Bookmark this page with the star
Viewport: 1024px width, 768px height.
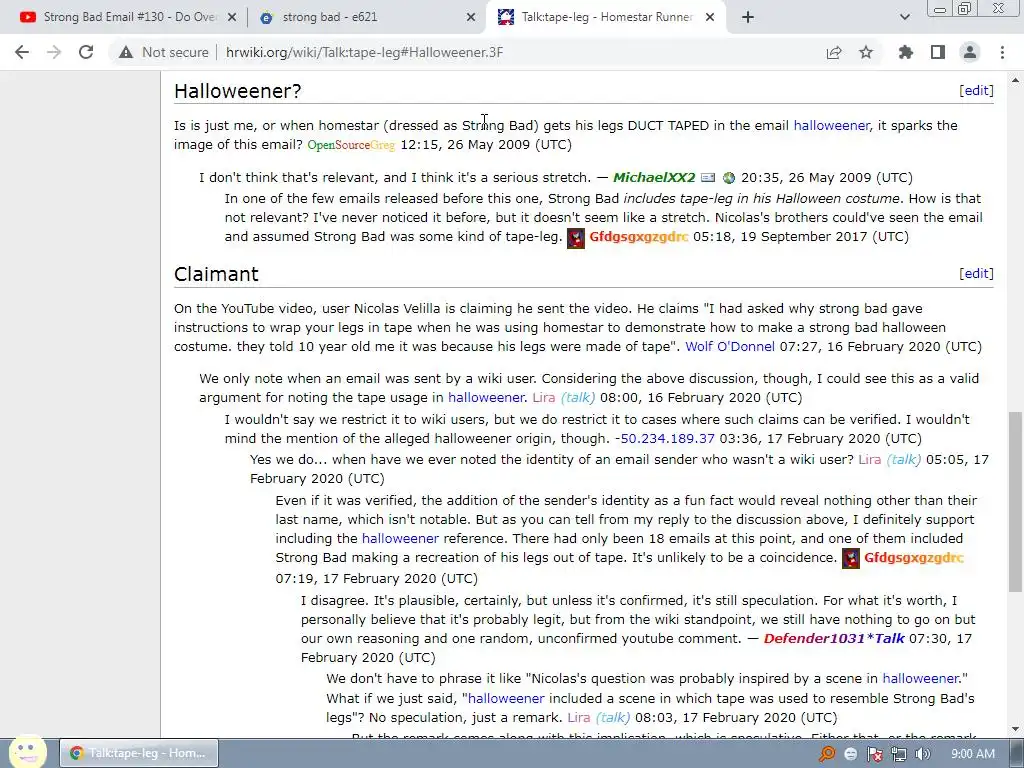coord(866,52)
